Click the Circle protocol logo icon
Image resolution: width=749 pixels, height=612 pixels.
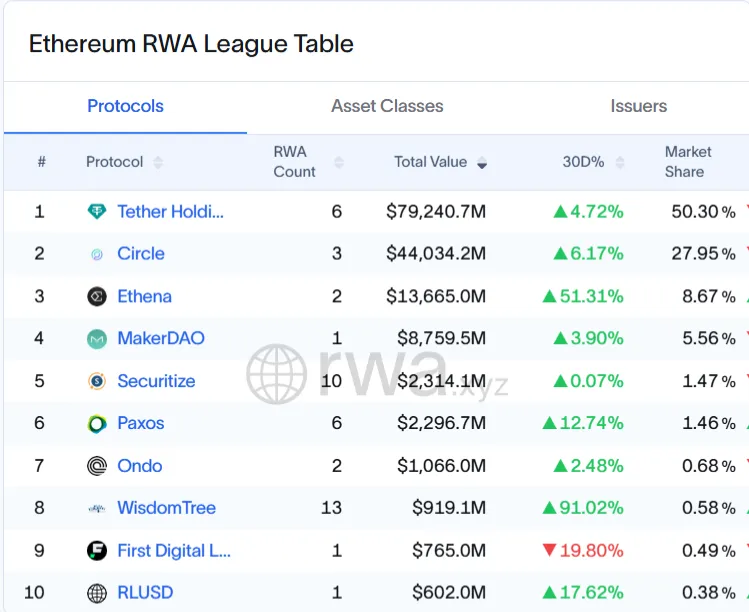pos(97,254)
